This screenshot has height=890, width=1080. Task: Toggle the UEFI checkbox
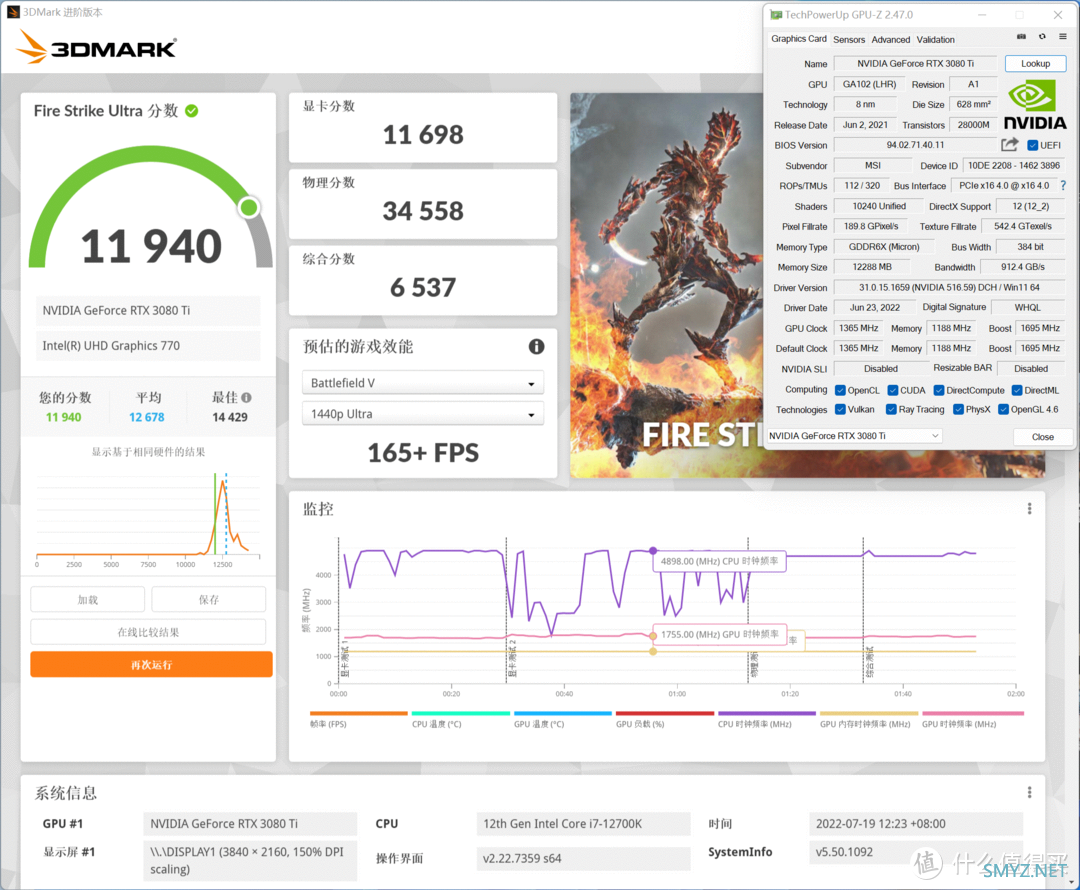click(1032, 145)
